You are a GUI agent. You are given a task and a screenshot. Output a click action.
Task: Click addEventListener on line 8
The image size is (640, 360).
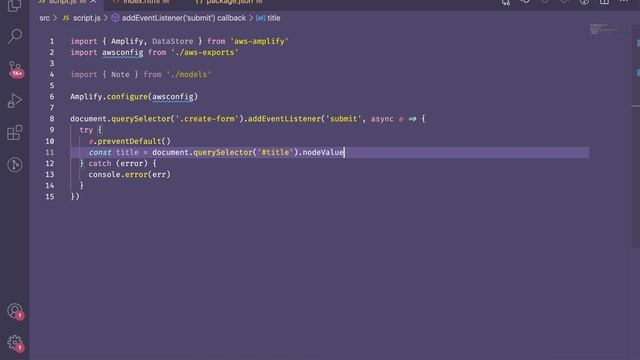point(284,119)
